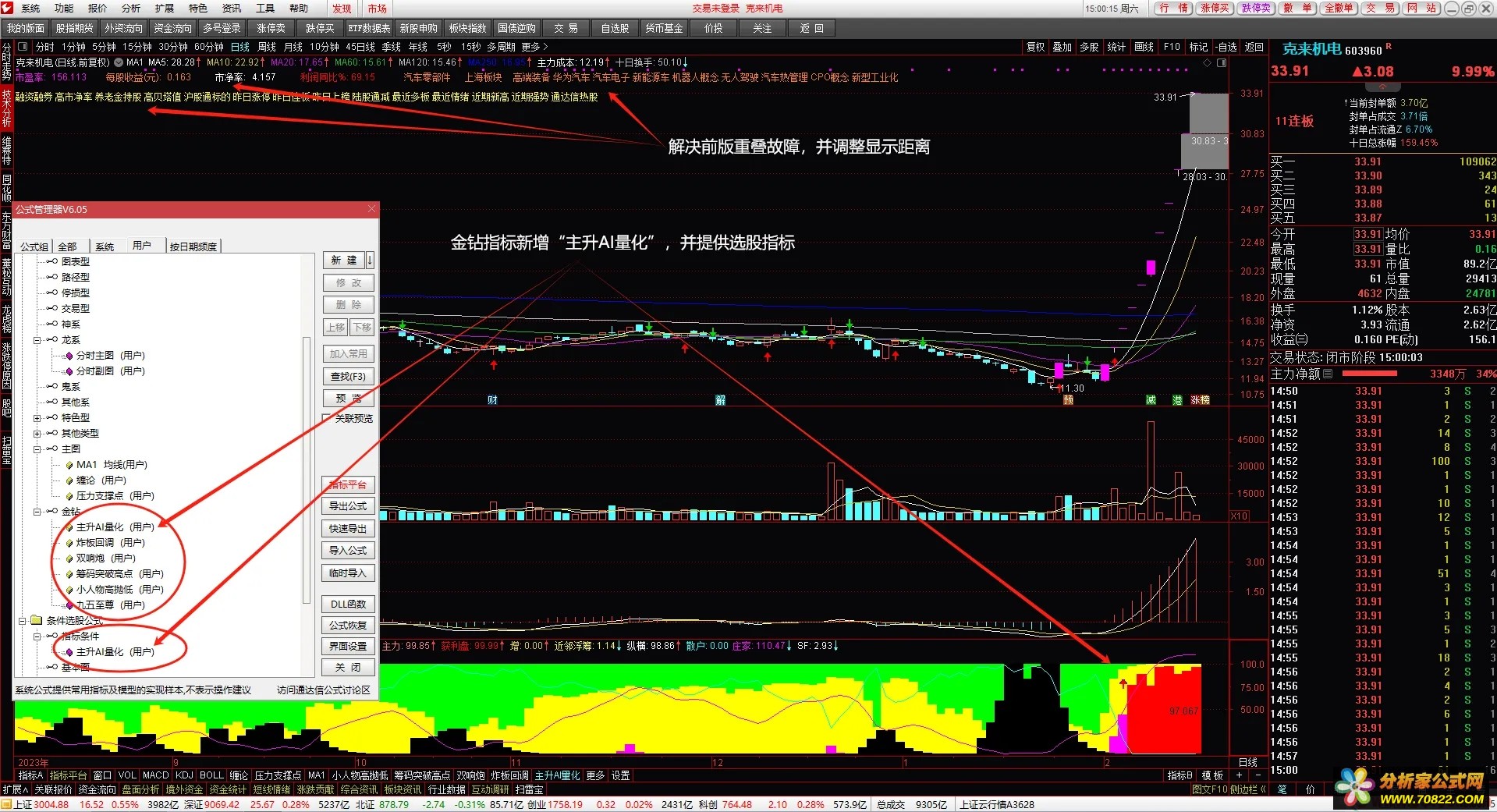Click the 财 marker on the K-line chart

[x=492, y=399]
